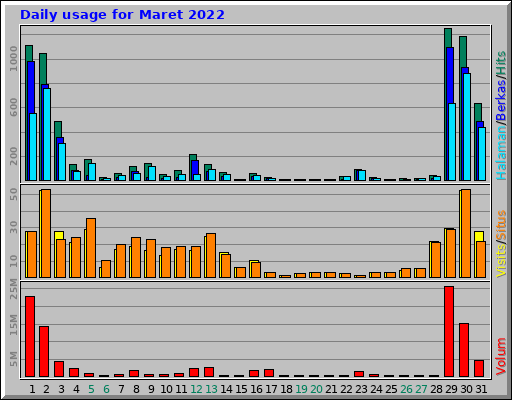Select the "Halaman" legend label
This screenshot has height=400, width=512.
click(501, 152)
